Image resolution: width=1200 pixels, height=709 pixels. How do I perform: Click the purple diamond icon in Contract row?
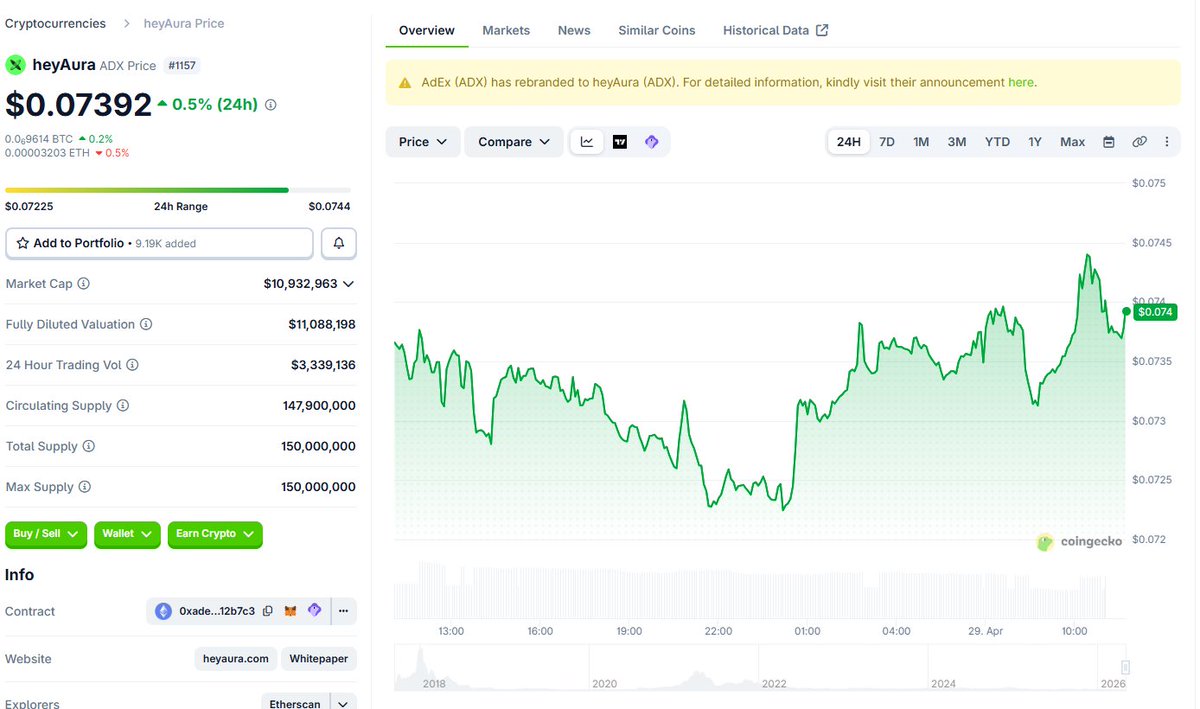click(314, 610)
